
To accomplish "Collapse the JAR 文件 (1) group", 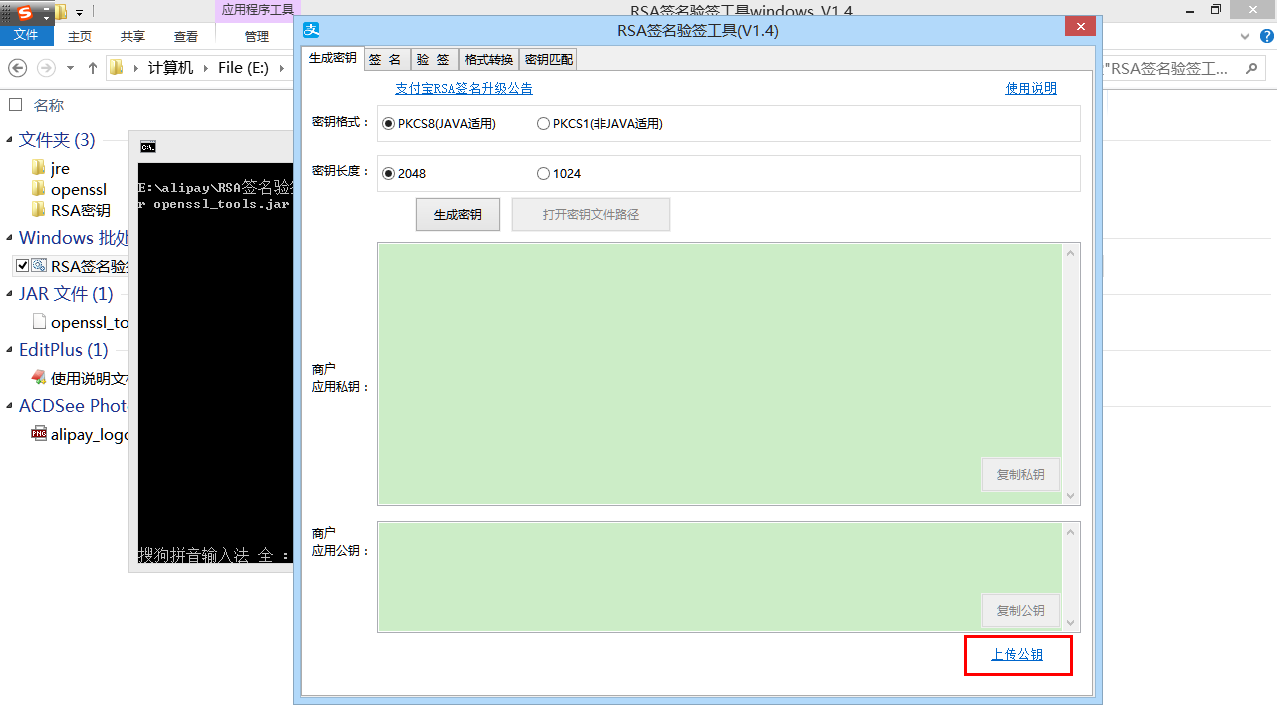I will click(10, 294).
